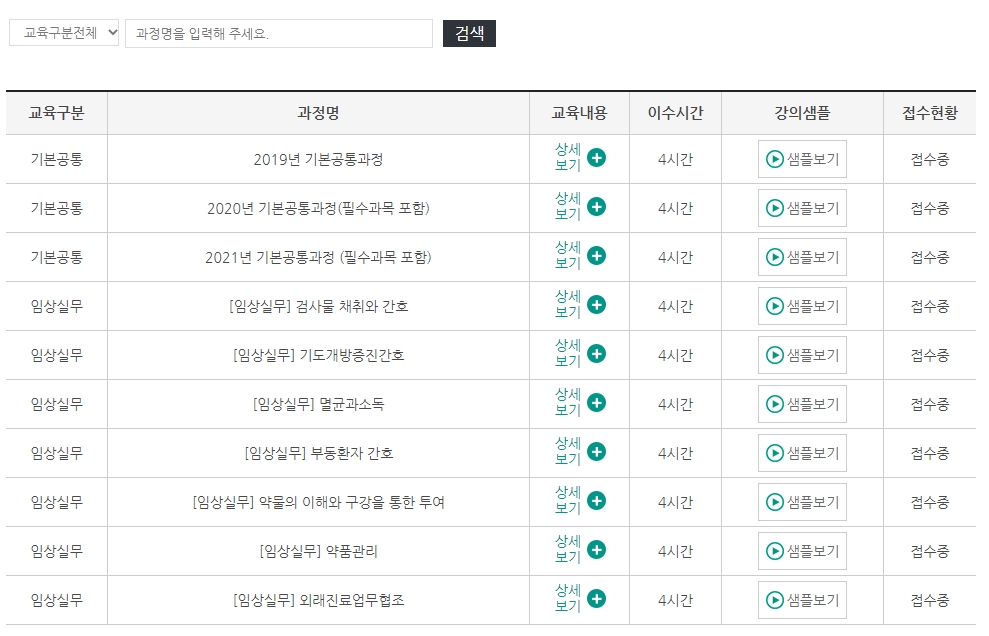
Task: Click 4시간 cell in 약품관리 row
Action: point(676,551)
